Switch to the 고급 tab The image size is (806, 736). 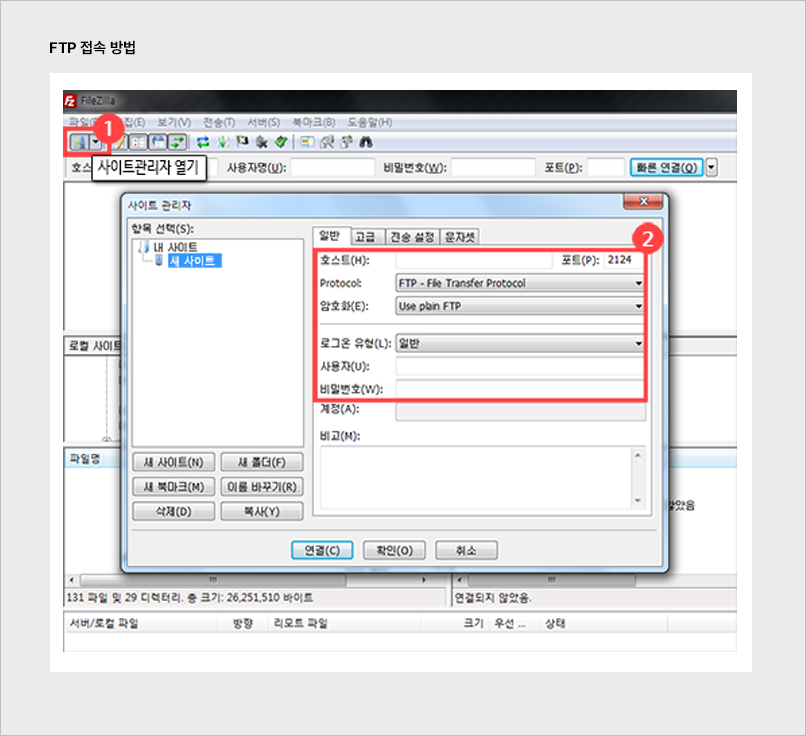point(364,237)
